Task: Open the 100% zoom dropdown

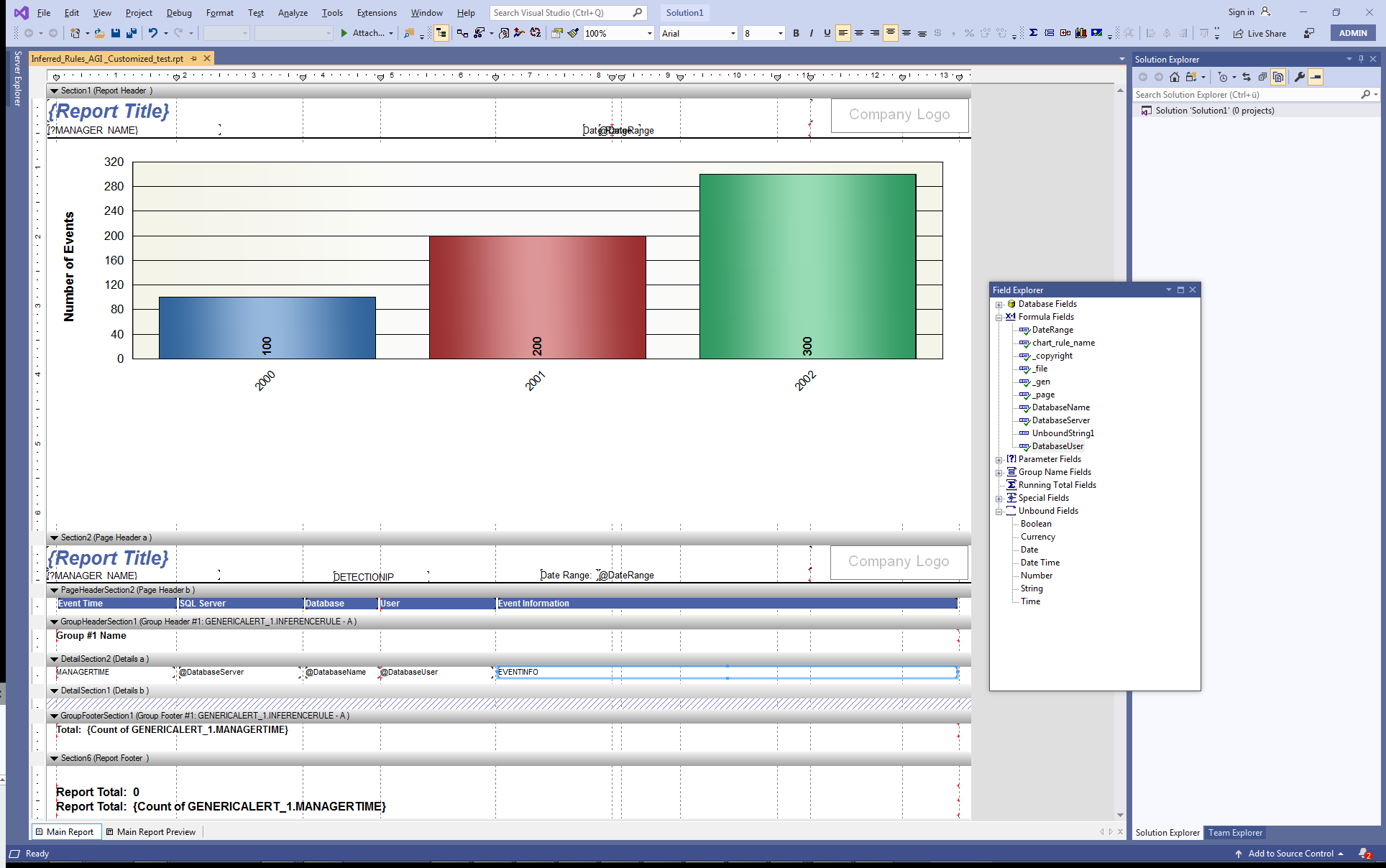Action: click(x=649, y=34)
